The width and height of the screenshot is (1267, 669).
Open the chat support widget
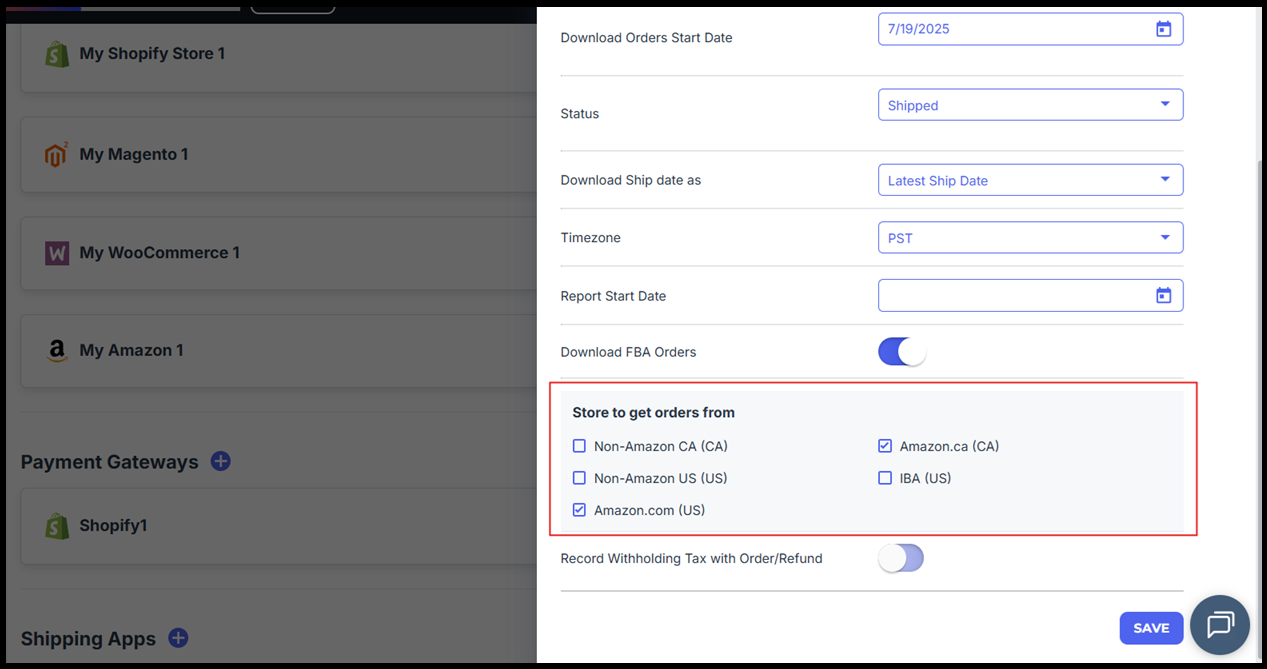point(1220,625)
